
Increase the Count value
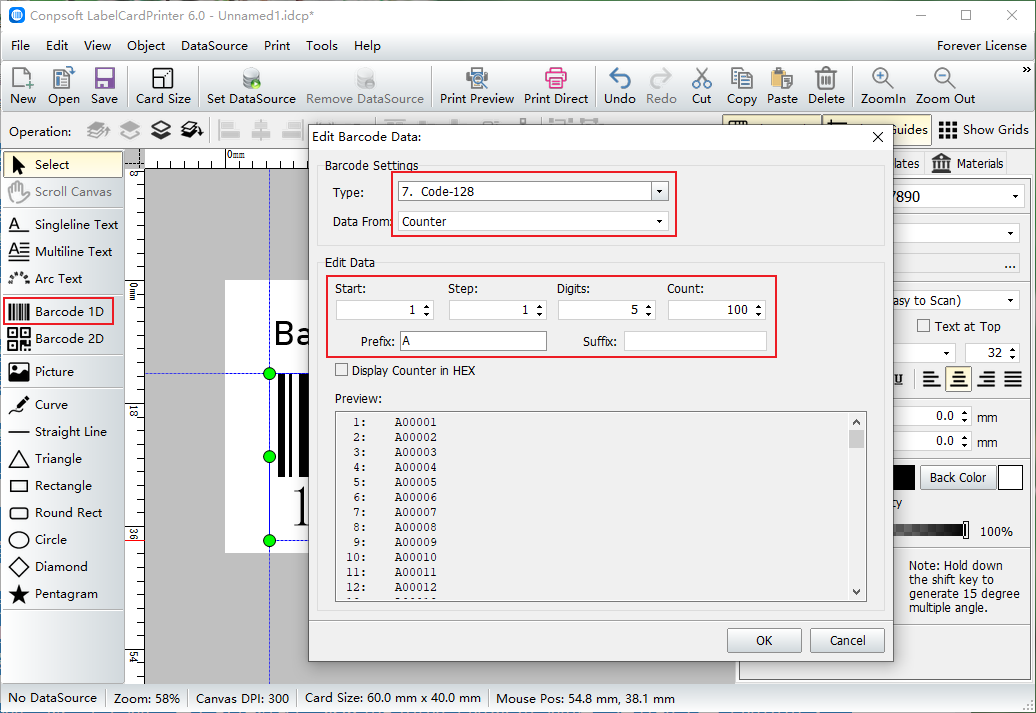pyautogui.click(x=758, y=306)
